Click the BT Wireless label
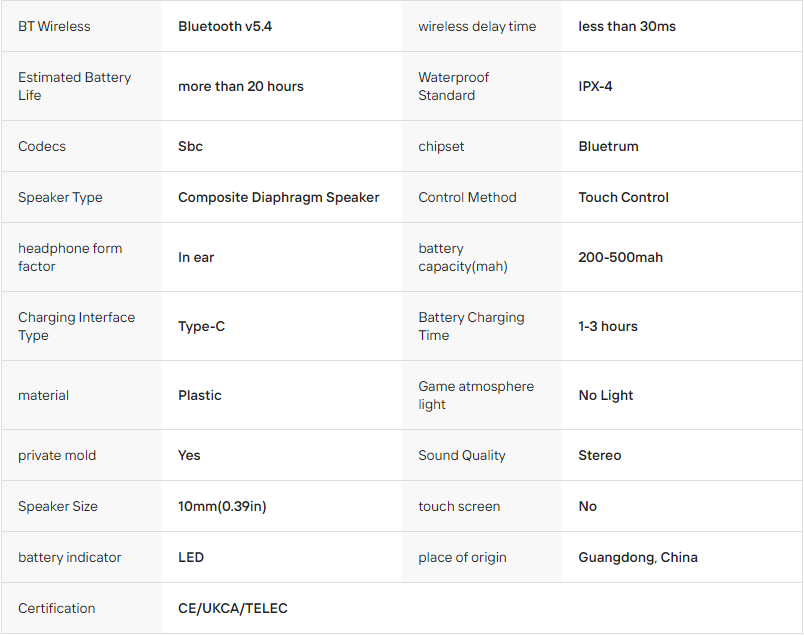The height and width of the screenshot is (635, 804). (54, 26)
